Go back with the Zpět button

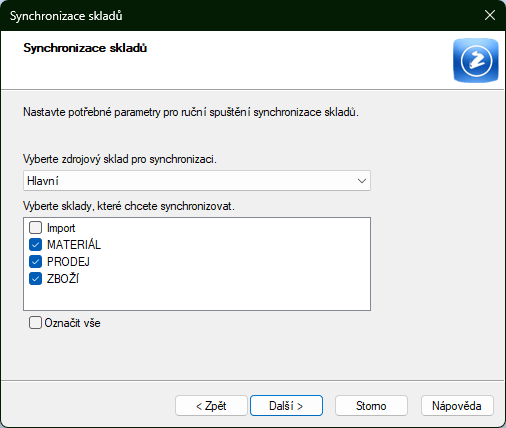(x=211, y=406)
